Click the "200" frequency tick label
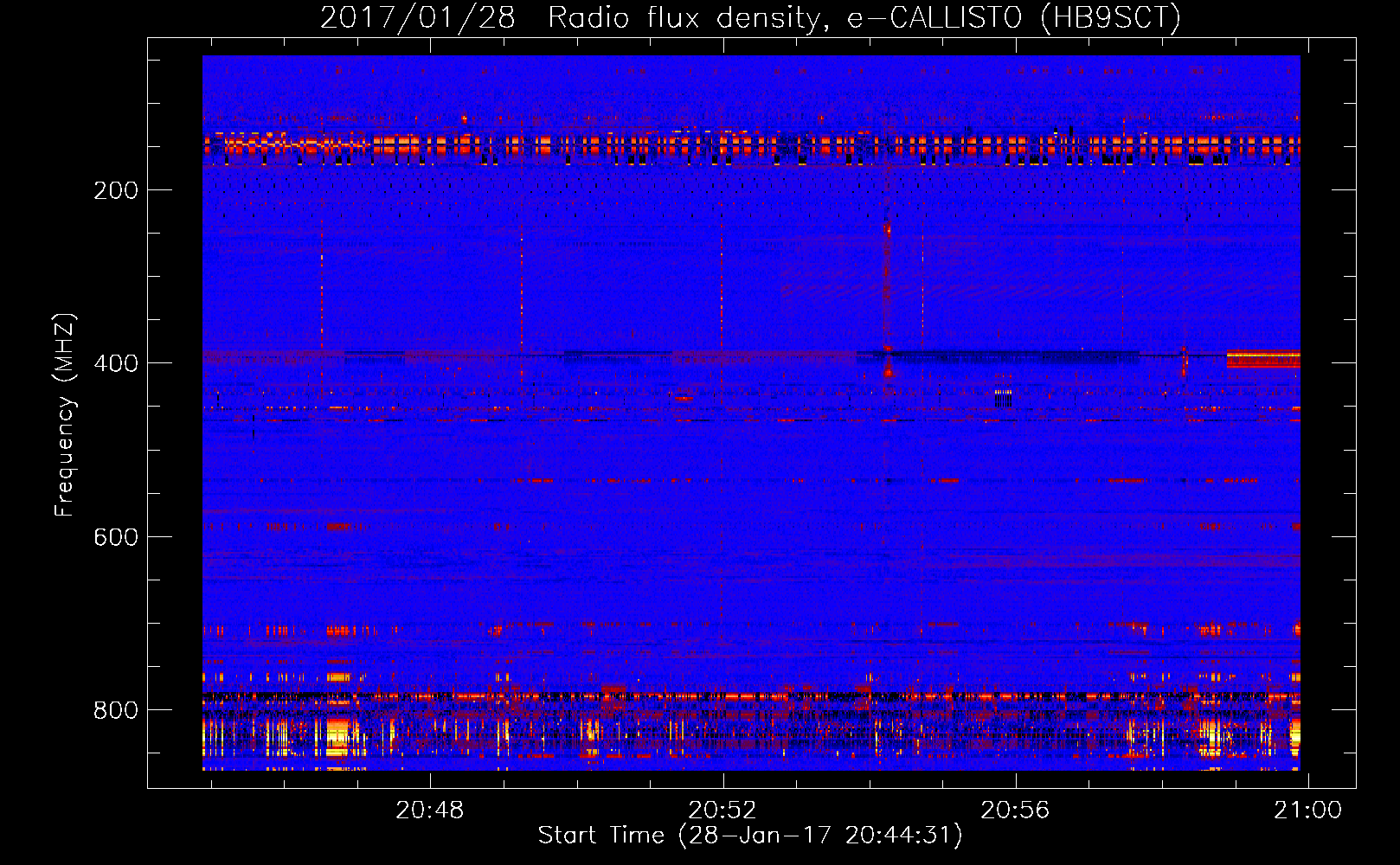 click(x=116, y=190)
